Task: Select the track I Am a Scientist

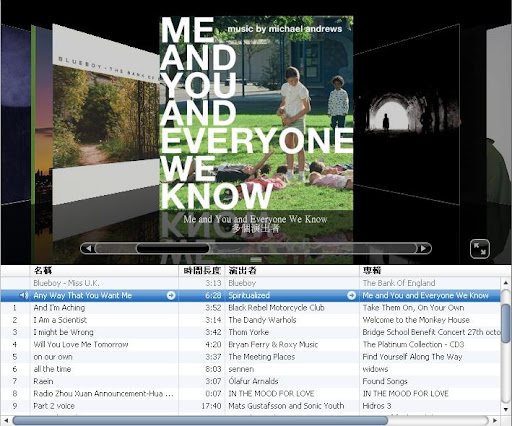Action: tap(60, 320)
